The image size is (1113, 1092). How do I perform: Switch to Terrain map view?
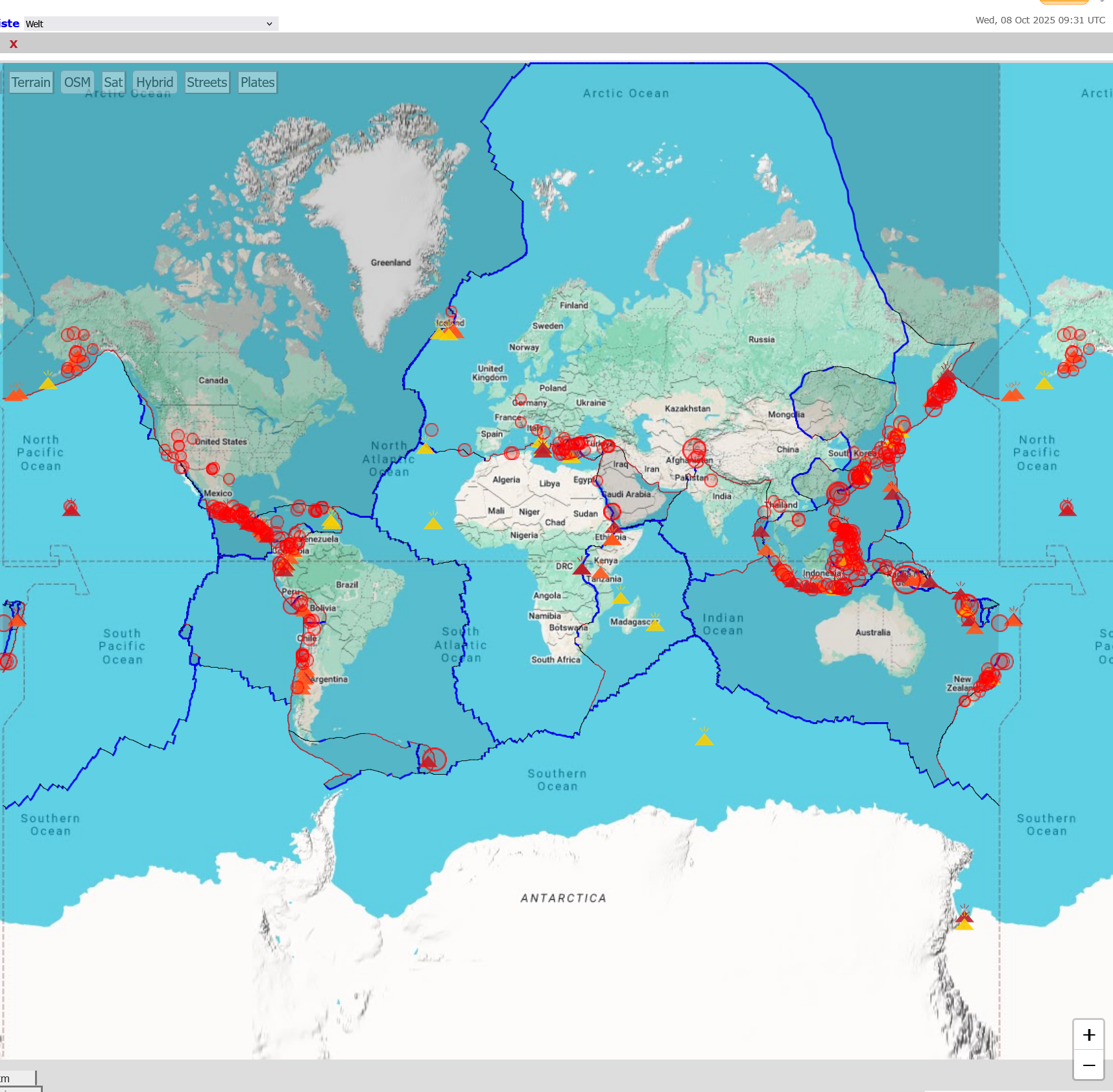pyautogui.click(x=31, y=82)
